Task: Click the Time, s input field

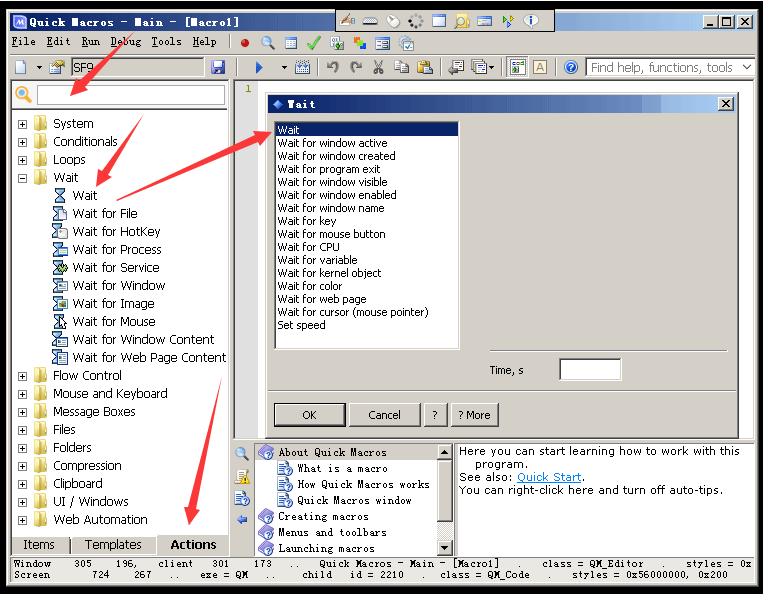Action: click(x=590, y=370)
